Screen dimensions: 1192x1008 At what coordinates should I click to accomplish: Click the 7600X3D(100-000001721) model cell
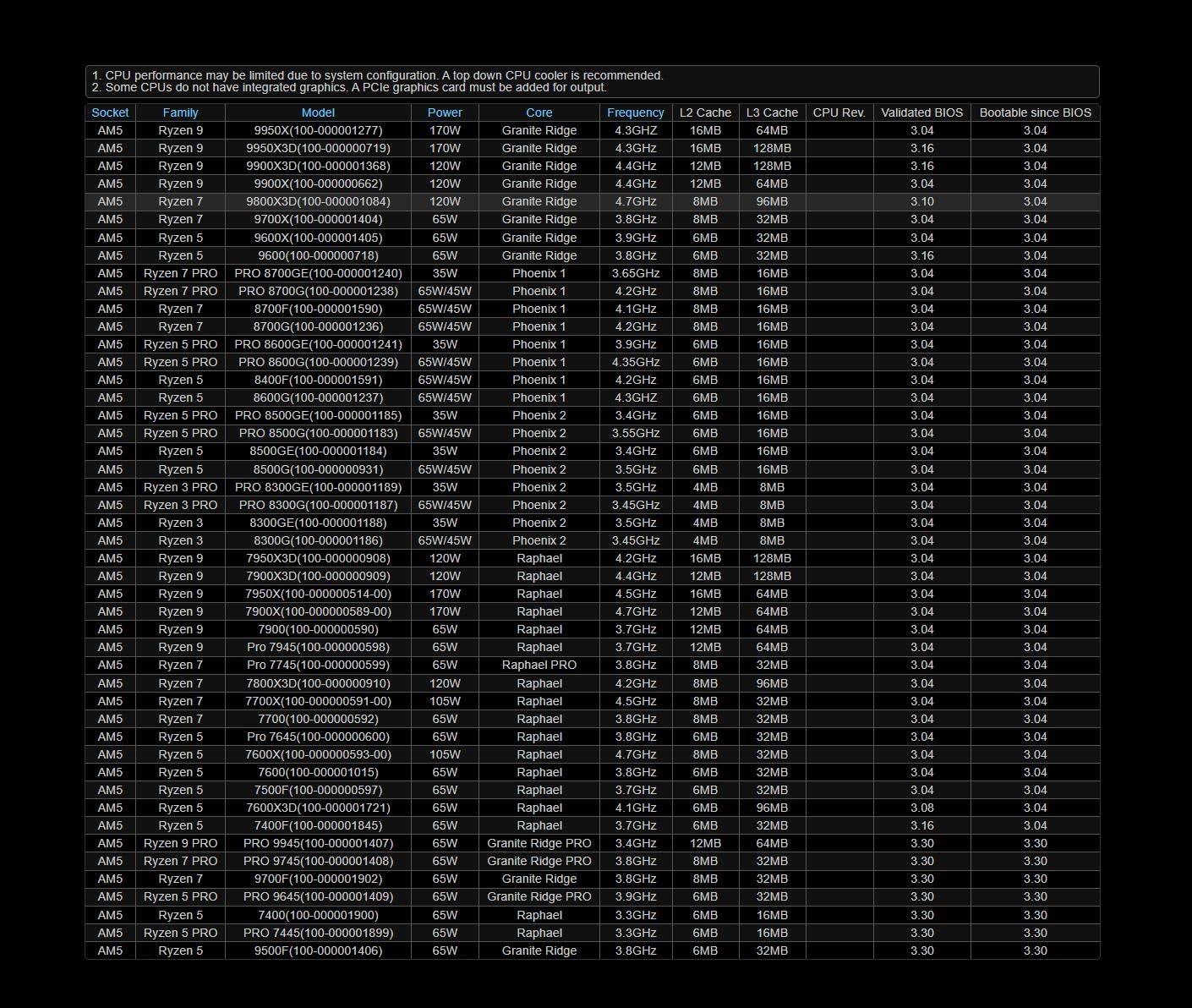(318, 808)
